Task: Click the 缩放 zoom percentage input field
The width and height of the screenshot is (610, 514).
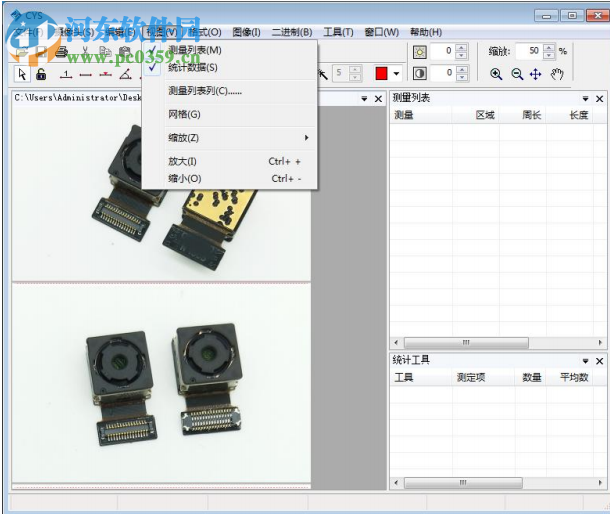Action: point(530,51)
